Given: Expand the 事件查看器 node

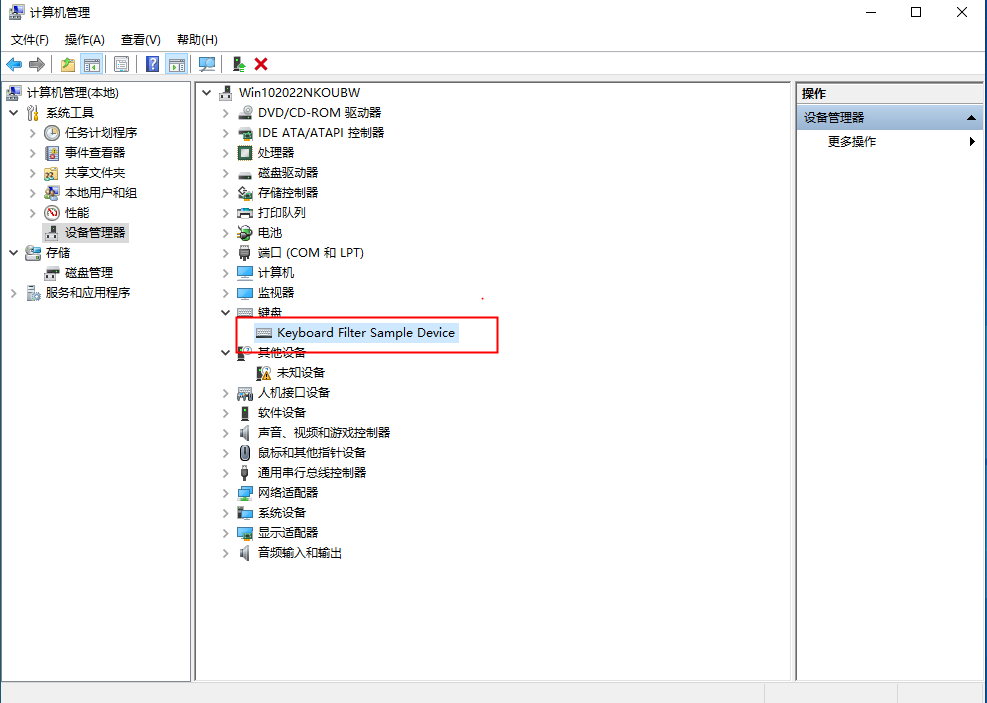Looking at the screenshot, I should (x=33, y=153).
